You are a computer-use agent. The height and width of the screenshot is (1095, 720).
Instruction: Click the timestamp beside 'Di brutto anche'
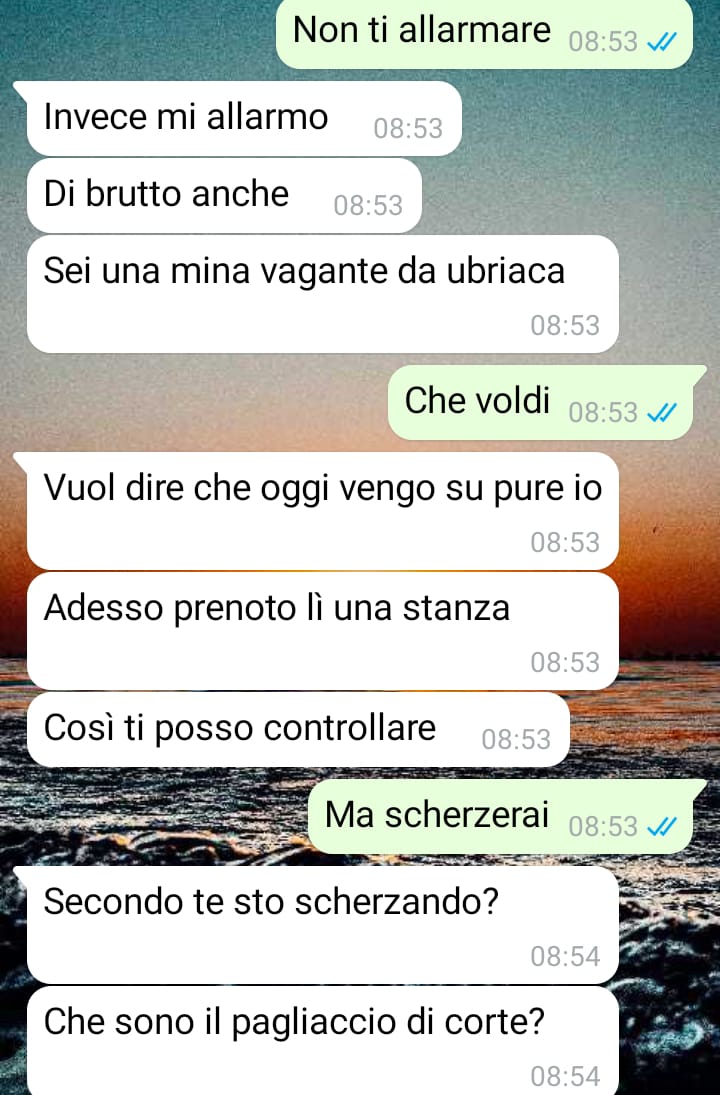coord(368,205)
